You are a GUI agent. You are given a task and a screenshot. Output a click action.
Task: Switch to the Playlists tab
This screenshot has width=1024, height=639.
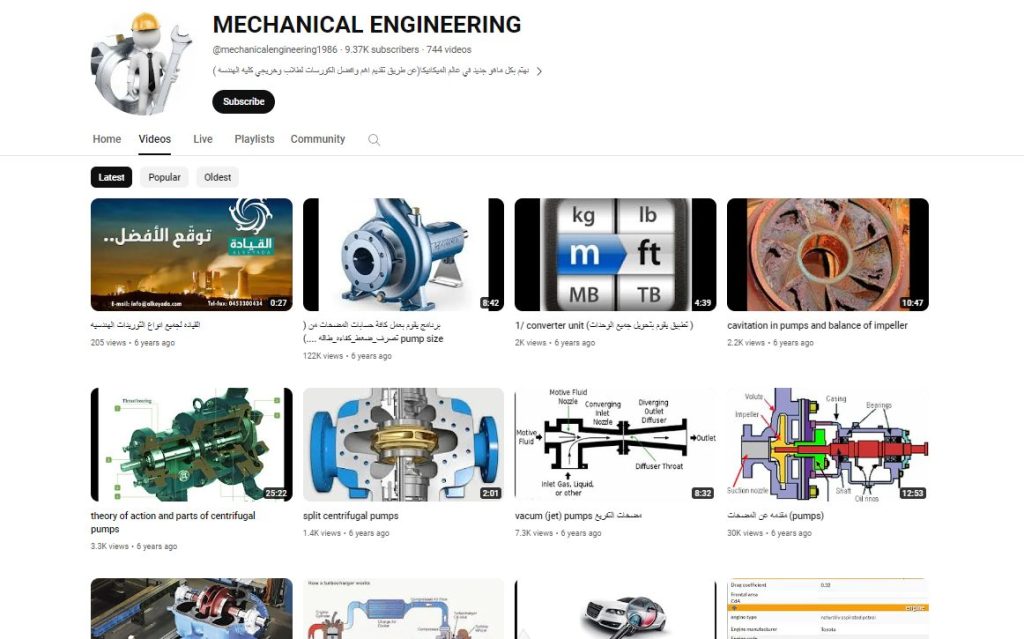254,139
